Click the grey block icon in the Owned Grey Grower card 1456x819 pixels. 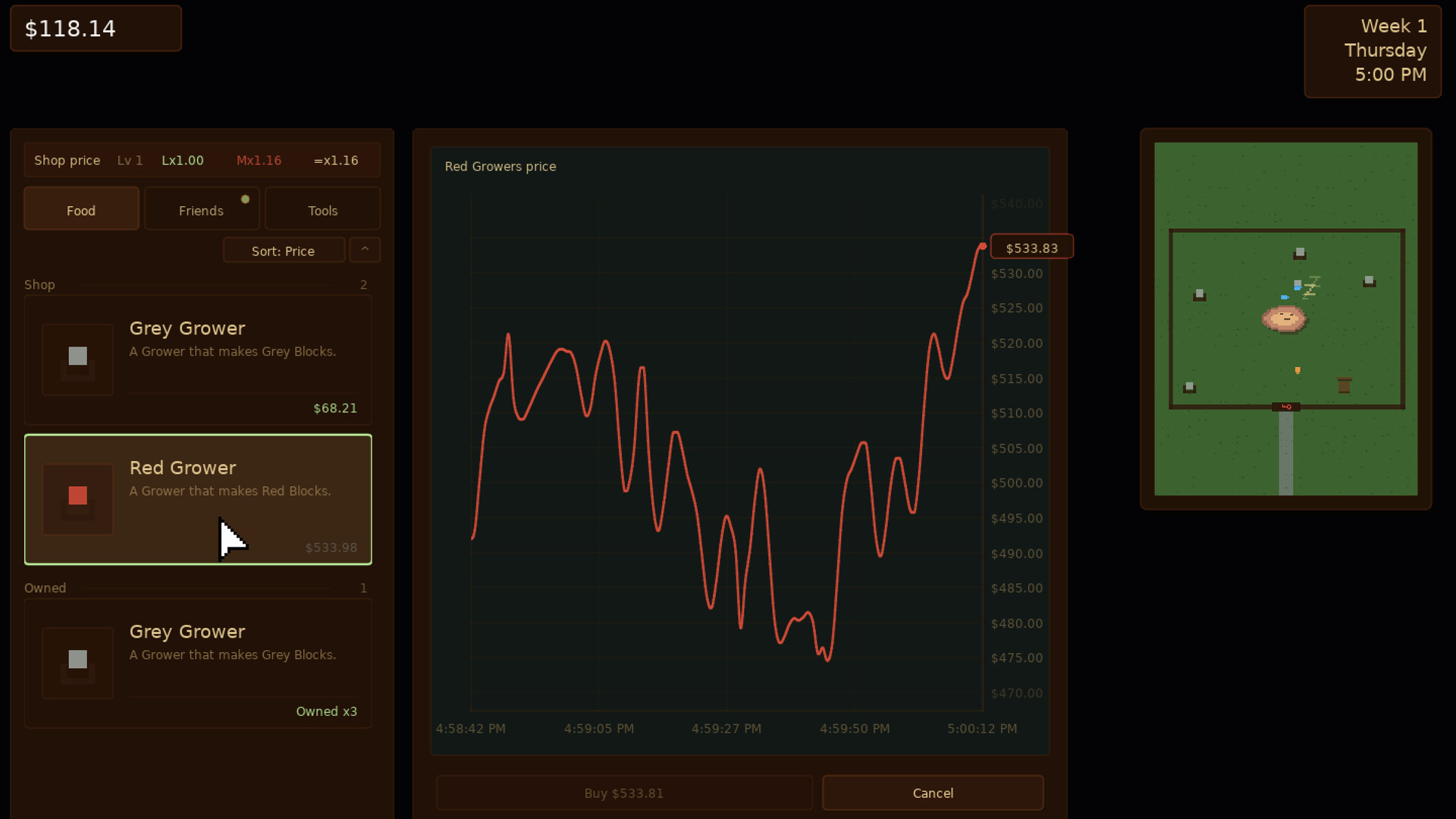[77, 659]
